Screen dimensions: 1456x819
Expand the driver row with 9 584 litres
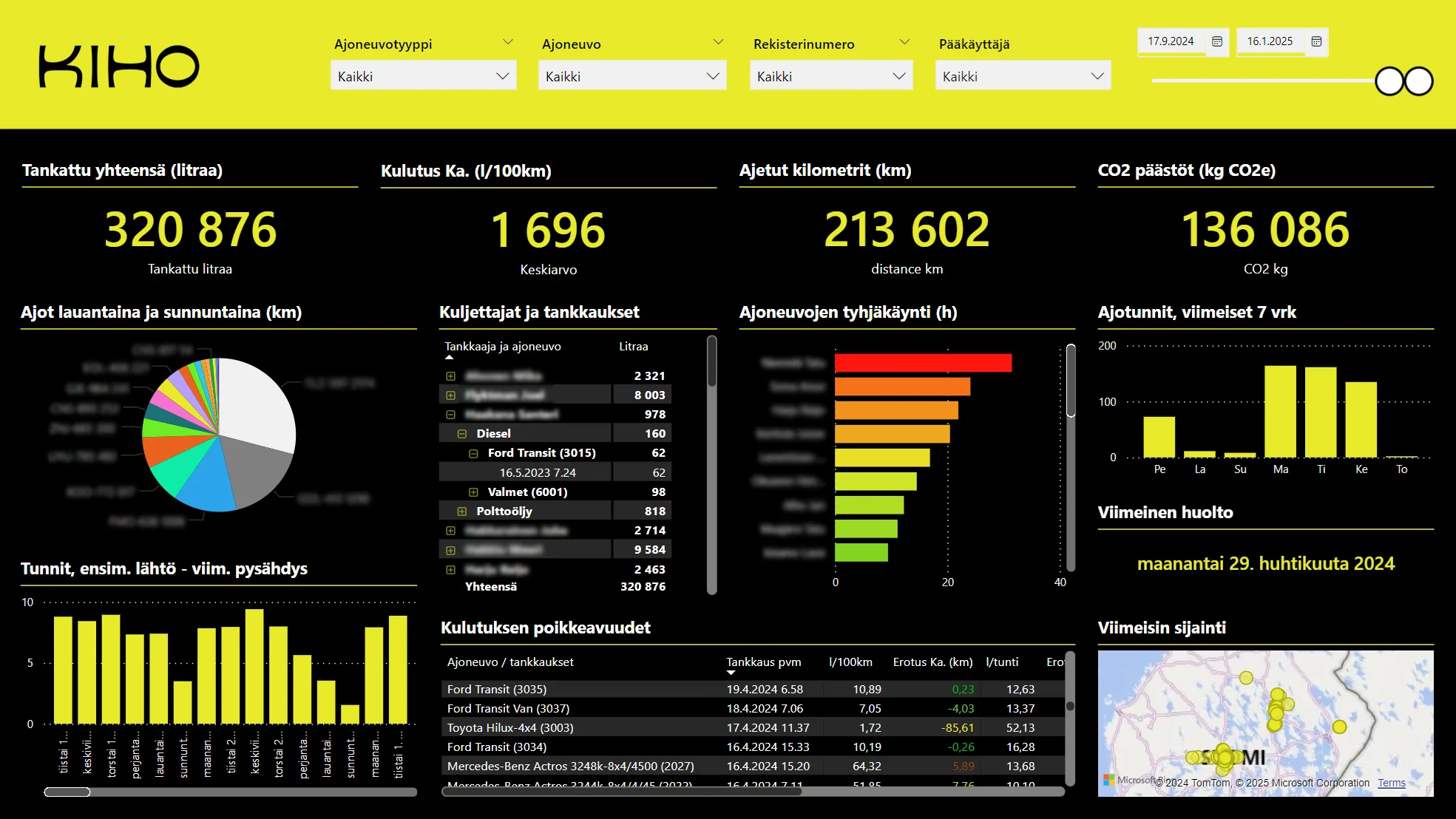tap(450, 550)
